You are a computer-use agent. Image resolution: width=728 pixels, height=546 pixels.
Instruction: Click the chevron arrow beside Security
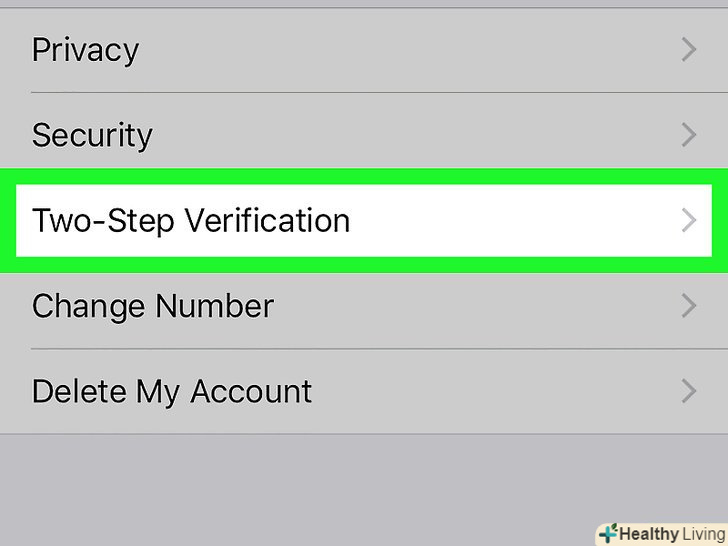pos(688,135)
